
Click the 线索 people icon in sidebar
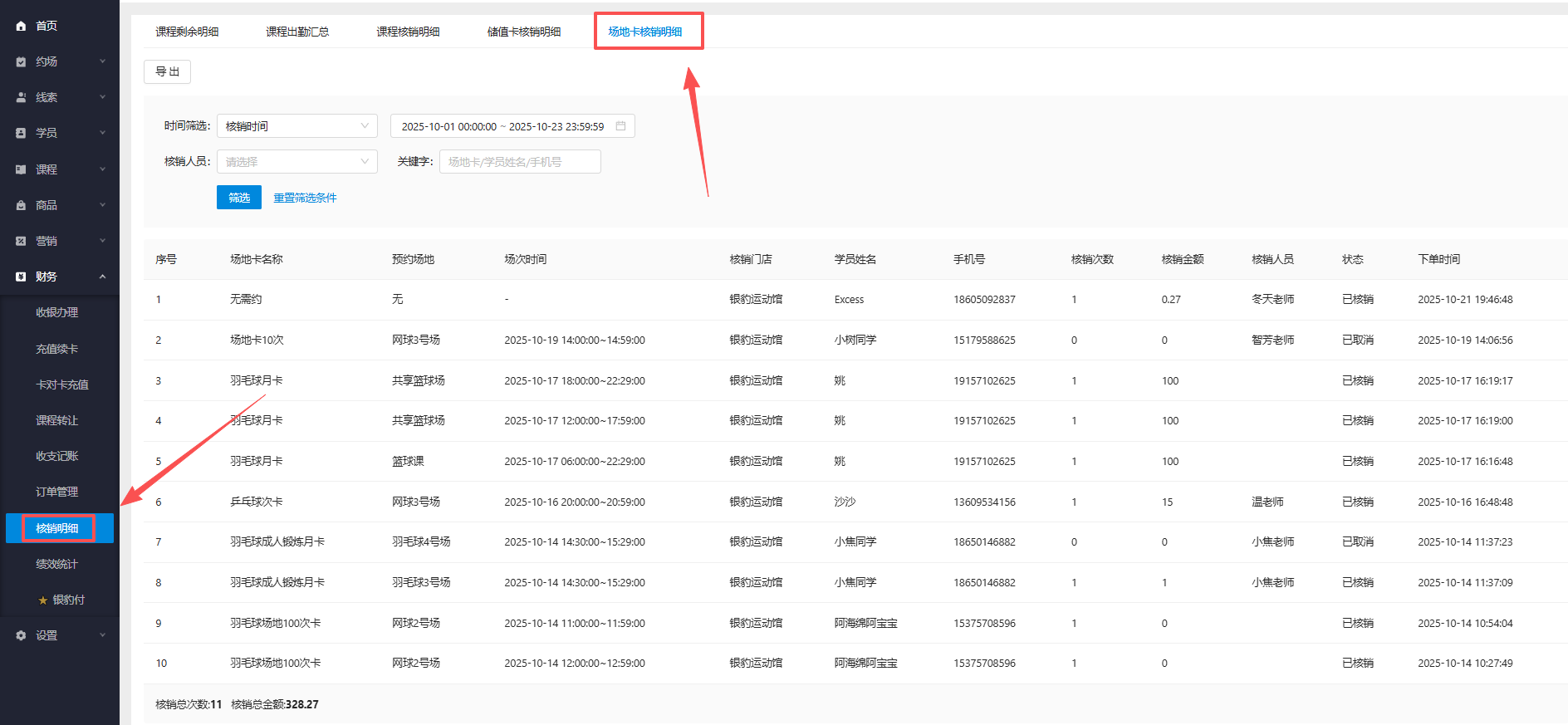tap(21, 97)
